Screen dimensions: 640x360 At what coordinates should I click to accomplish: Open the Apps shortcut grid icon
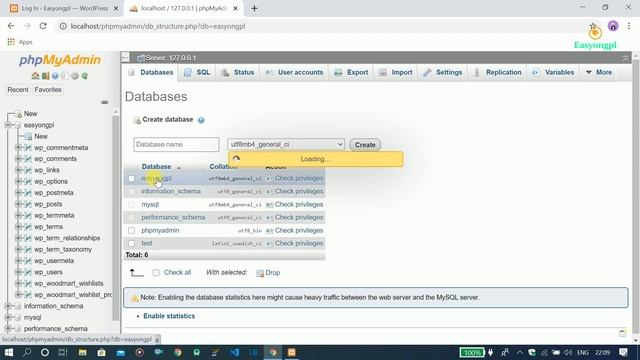11,42
